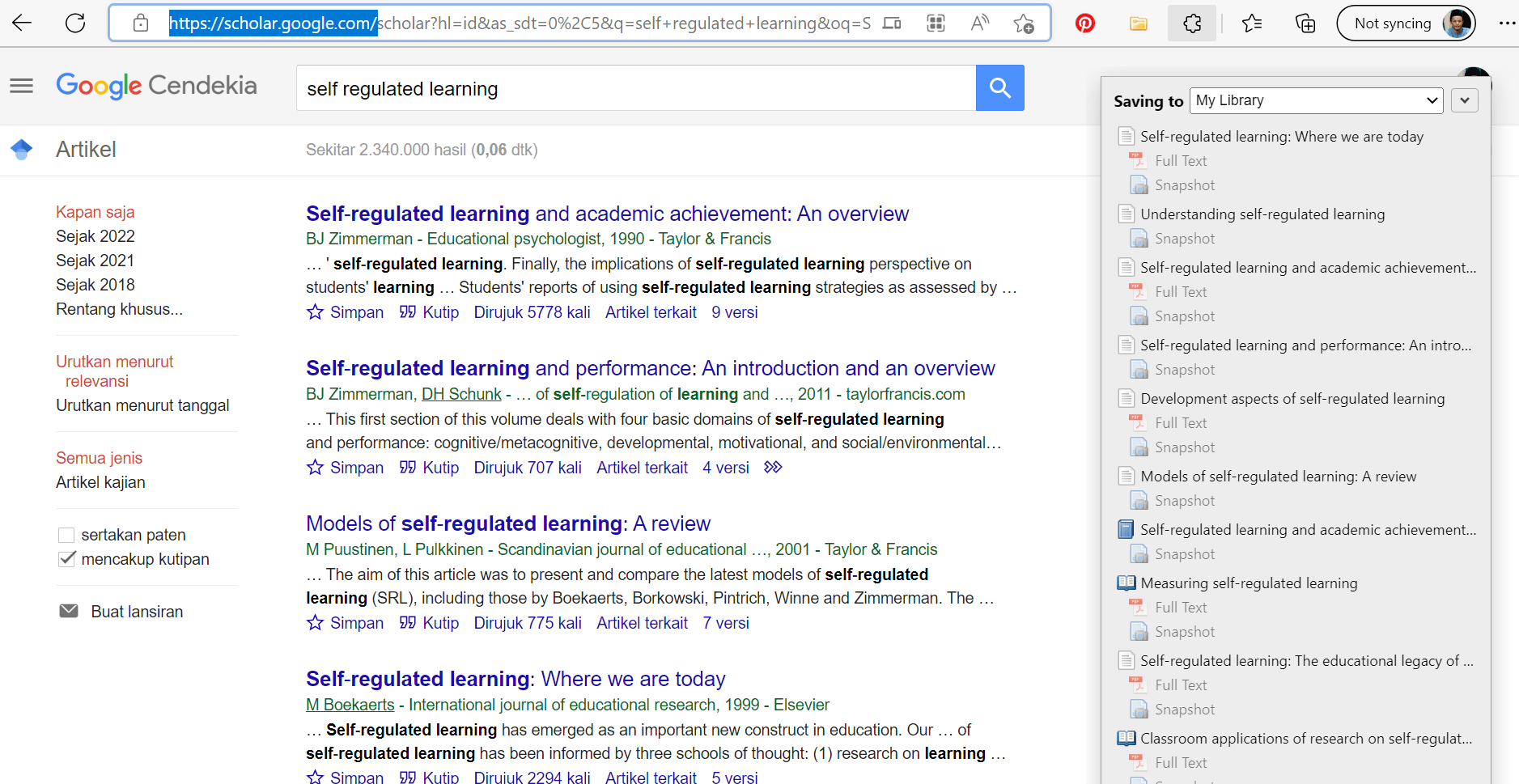Select the Semua jenis filter
The width and height of the screenshot is (1519, 784).
click(x=99, y=458)
